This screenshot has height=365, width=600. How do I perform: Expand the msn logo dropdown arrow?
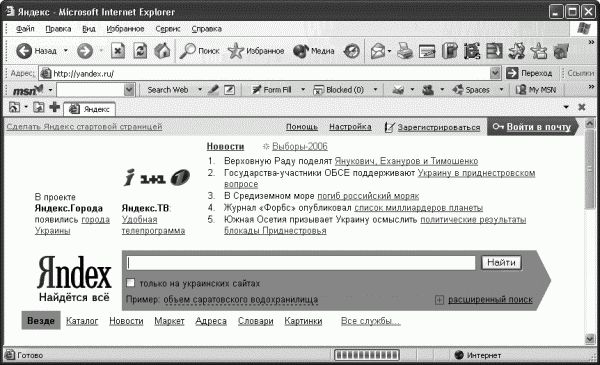pyautogui.click(x=50, y=90)
